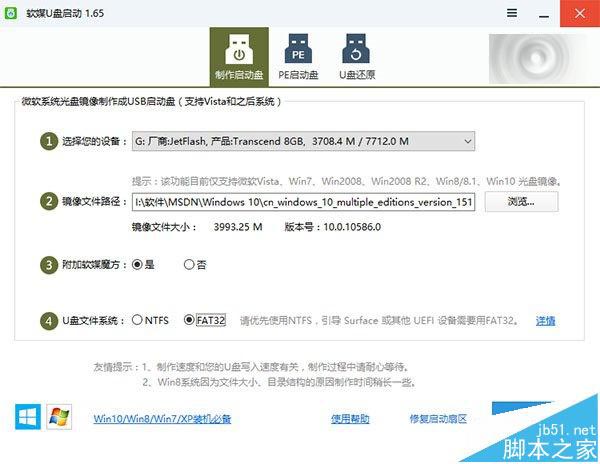Minimize the 软媒U盘启动 window

[x=544, y=14]
